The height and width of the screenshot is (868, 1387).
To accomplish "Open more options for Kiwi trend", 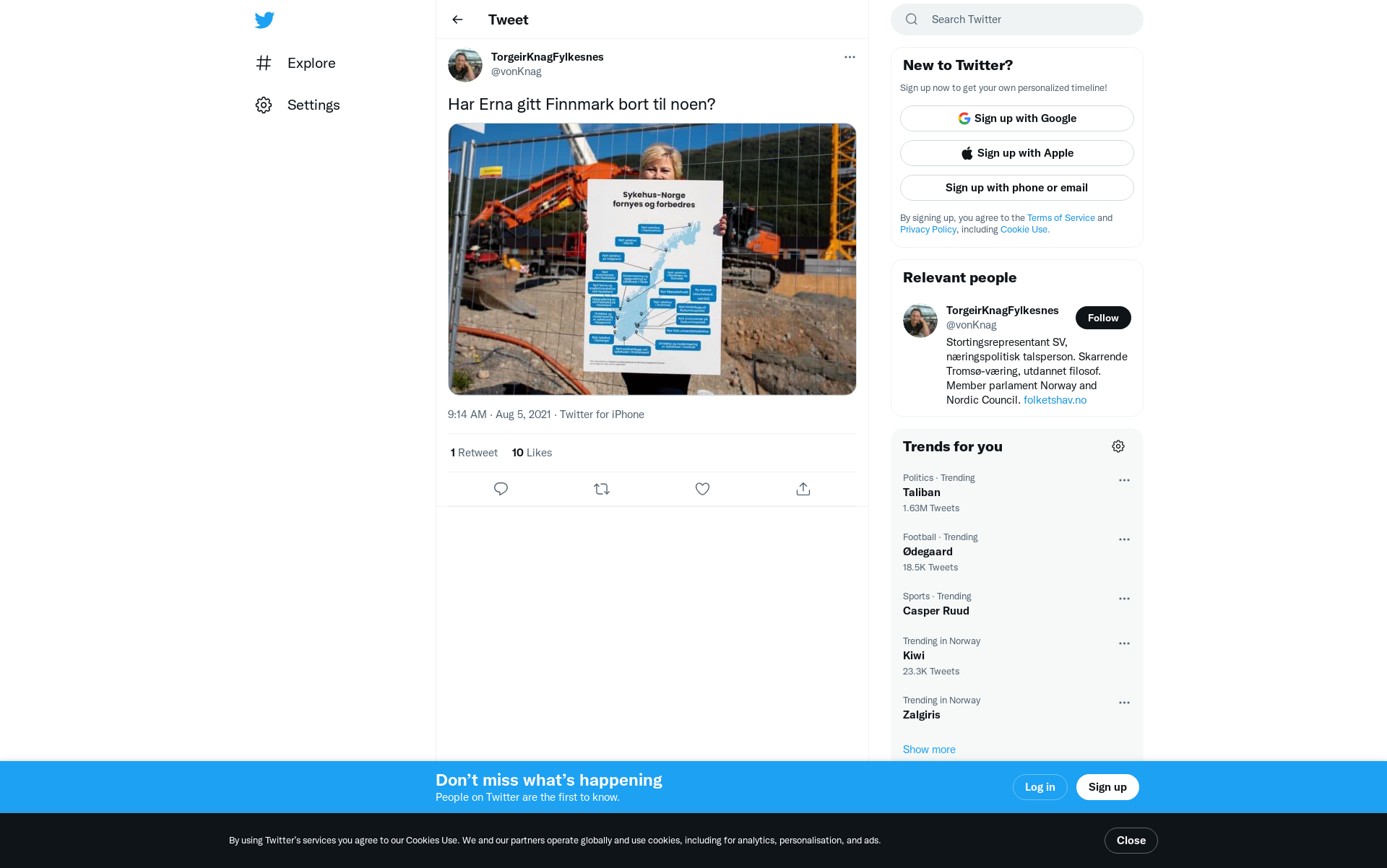I will [1124, 643].
